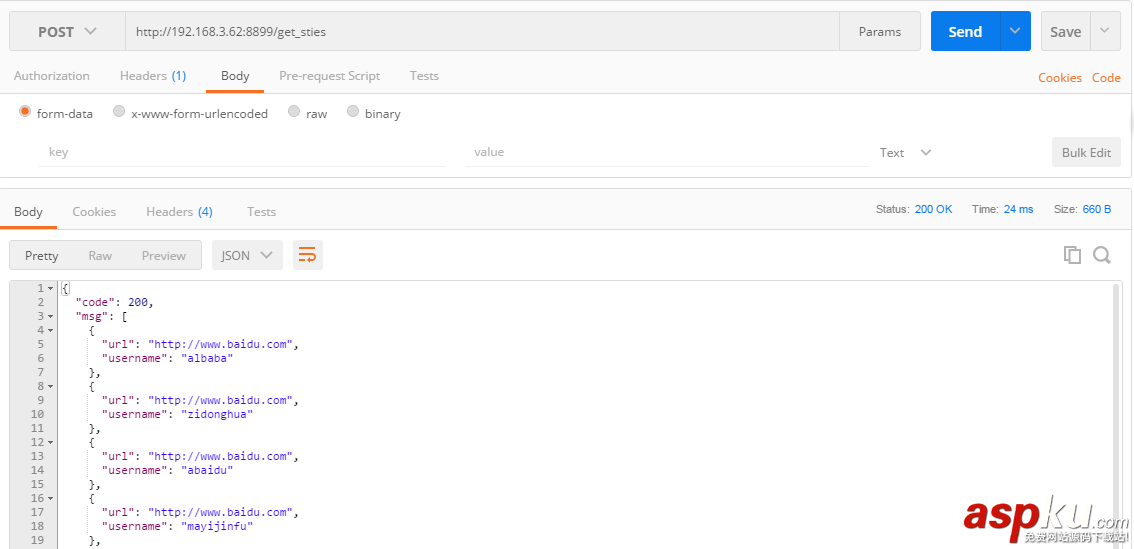Collapse the msg array at line 3
The image size is (1134, 549).
(x=51, y=316)
